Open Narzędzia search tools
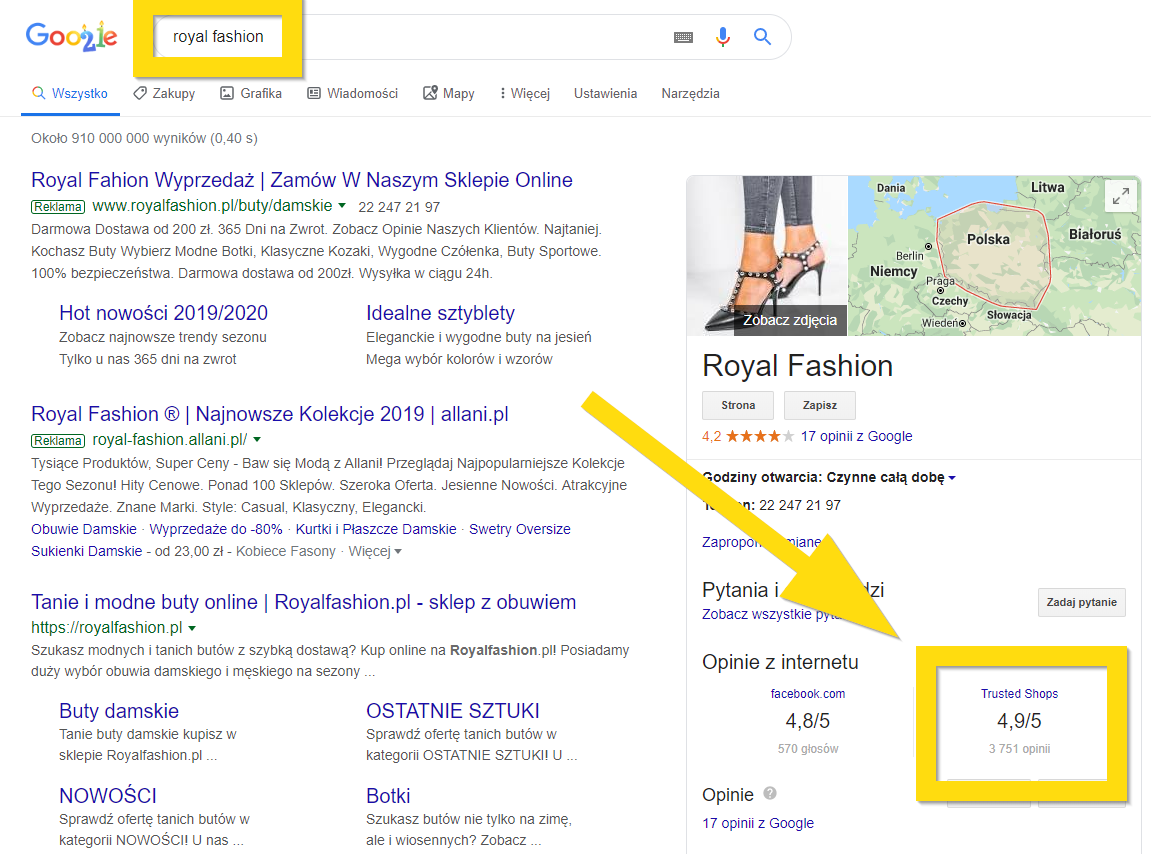This screenshot has height=854, width=1151. click(x=690, y=93)
